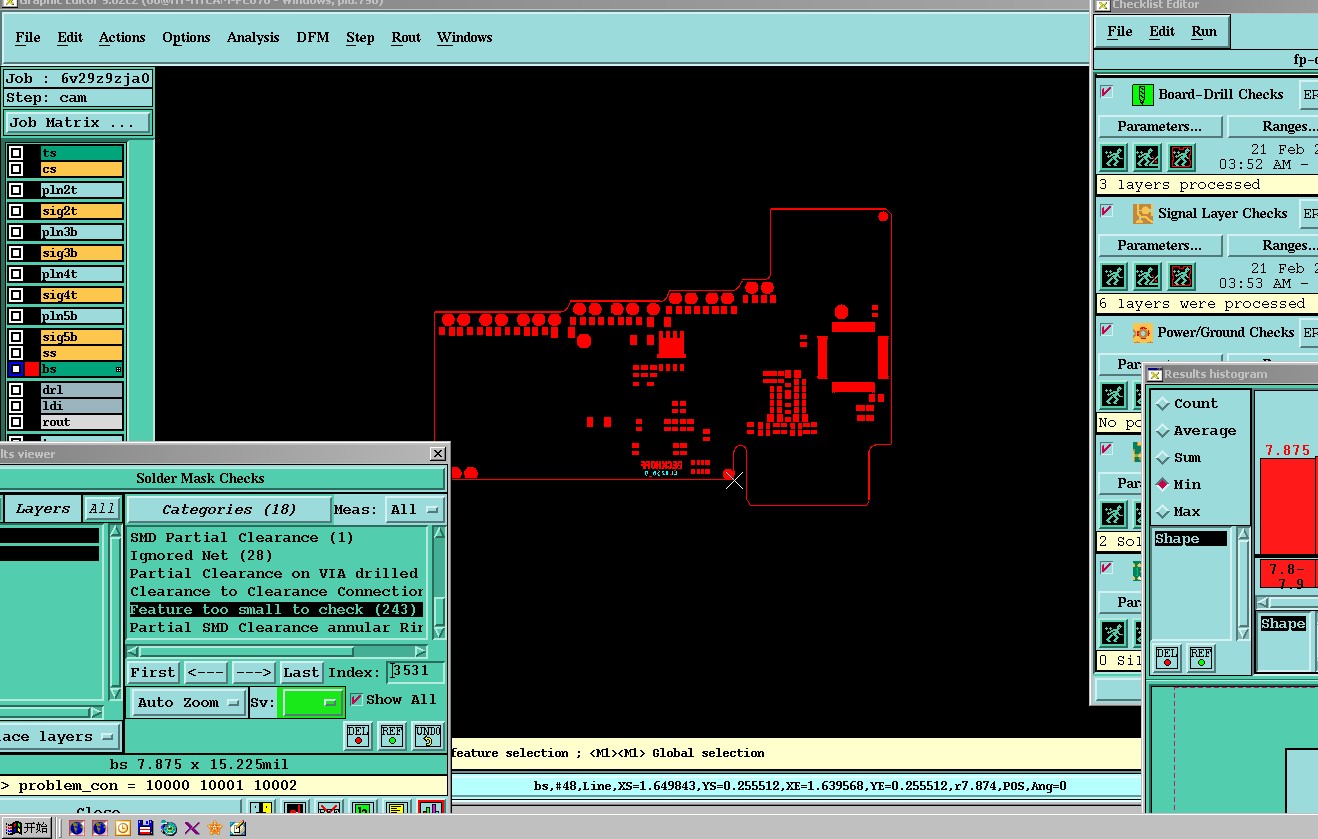Click REF icon in Results histogram window
Viewport: 1318px width, 839px height.
pos(1201,657)
